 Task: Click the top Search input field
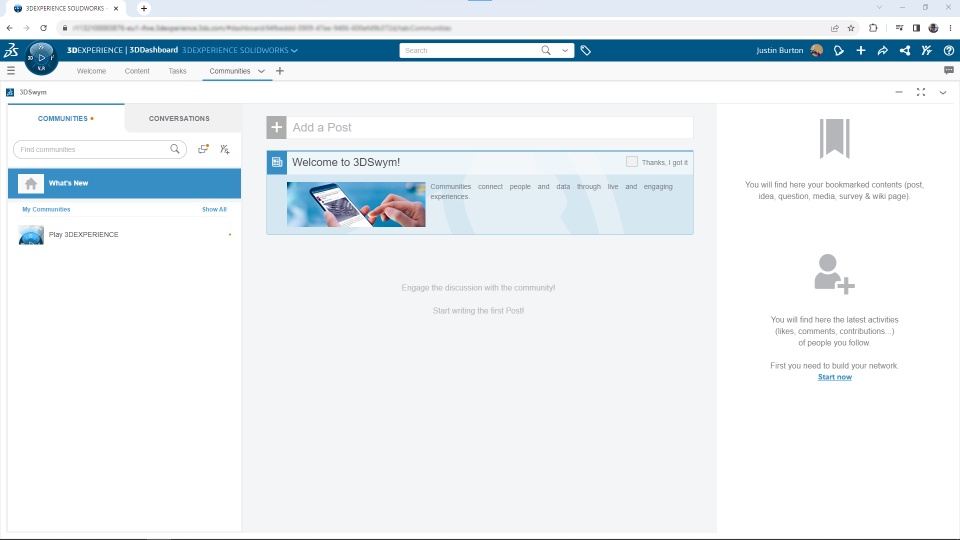(470, 50)
